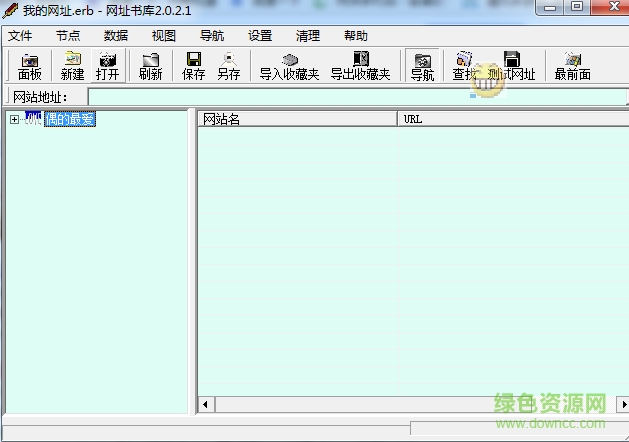629x442 pixels.
Task: Toggle the 导航 navigation toolbar button
Action: tap(422, 66)
